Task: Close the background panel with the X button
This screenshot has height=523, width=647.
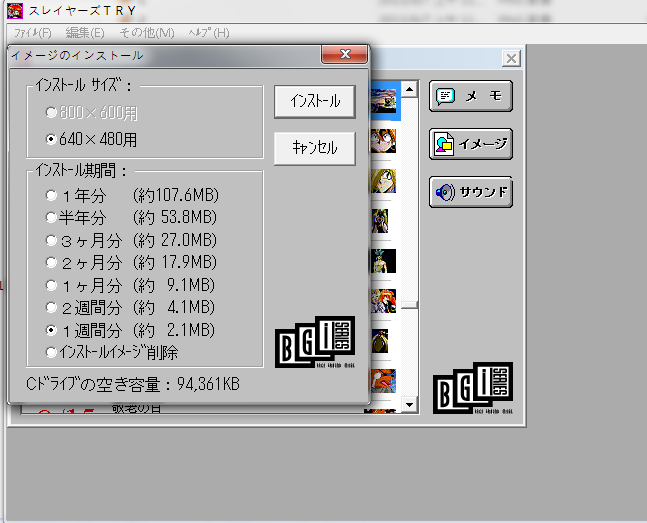Action: [511, 58]
